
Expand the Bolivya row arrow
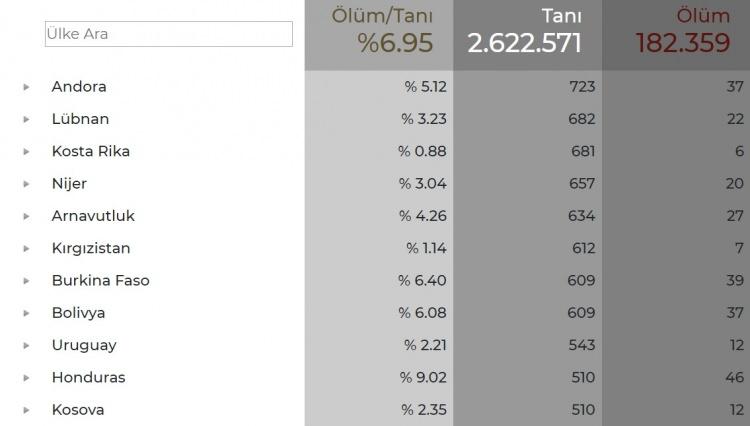click(27, 313)
